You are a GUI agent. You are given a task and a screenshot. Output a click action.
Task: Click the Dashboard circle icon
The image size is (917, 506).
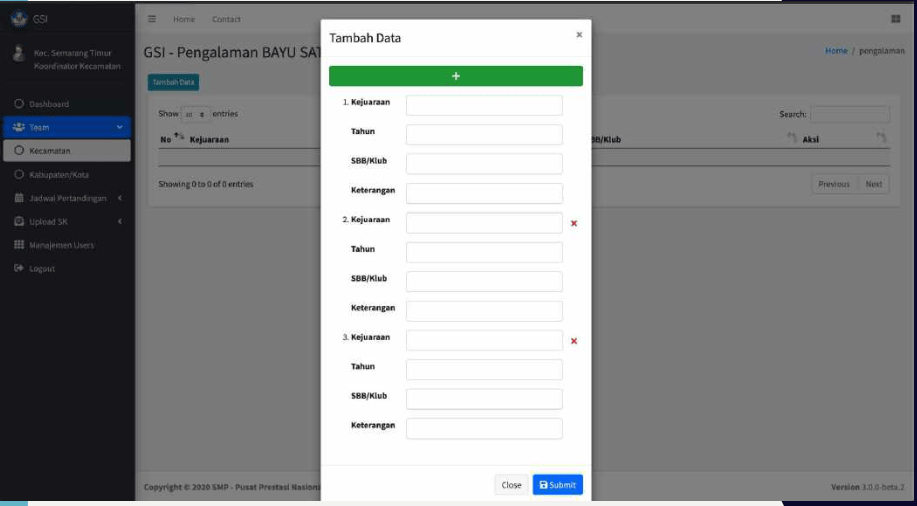tap(19, 104)
